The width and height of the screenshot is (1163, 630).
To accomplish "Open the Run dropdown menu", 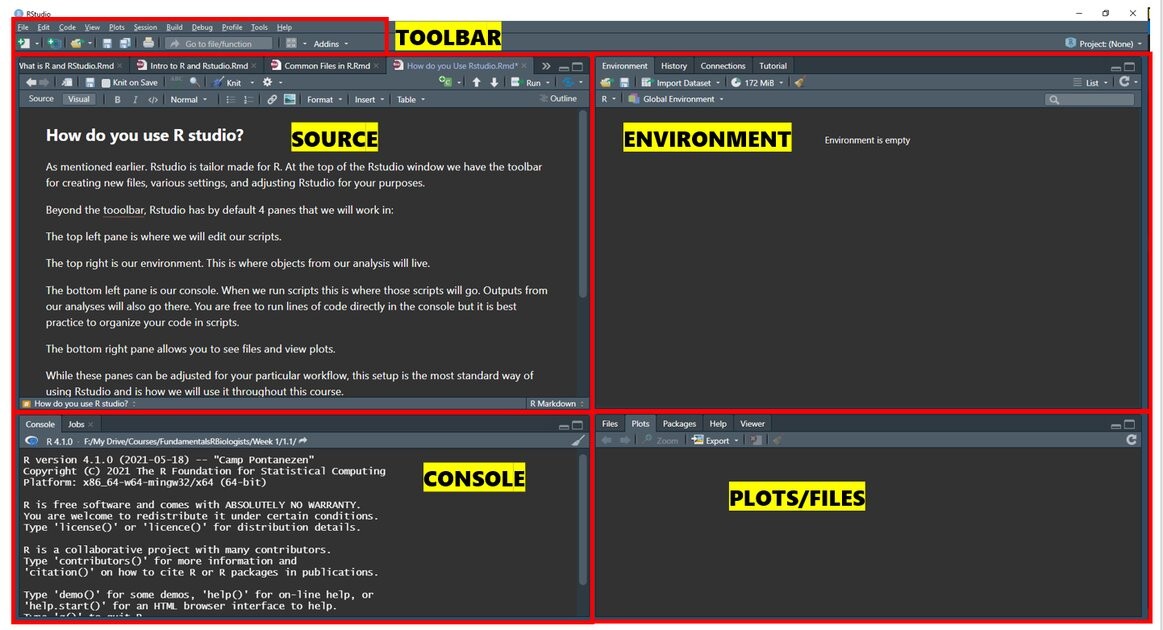I will coord(548,82).
